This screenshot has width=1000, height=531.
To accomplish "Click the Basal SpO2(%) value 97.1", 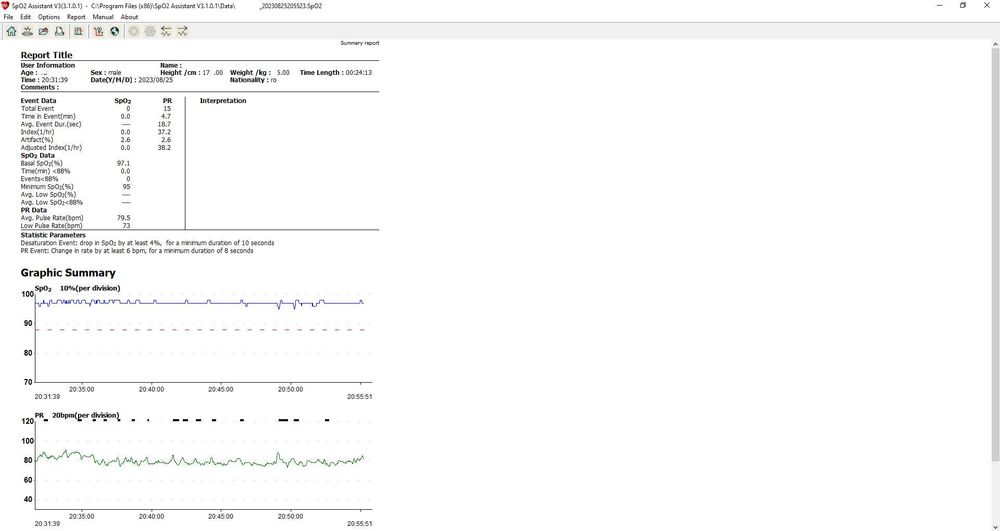I will pos(124,164).
